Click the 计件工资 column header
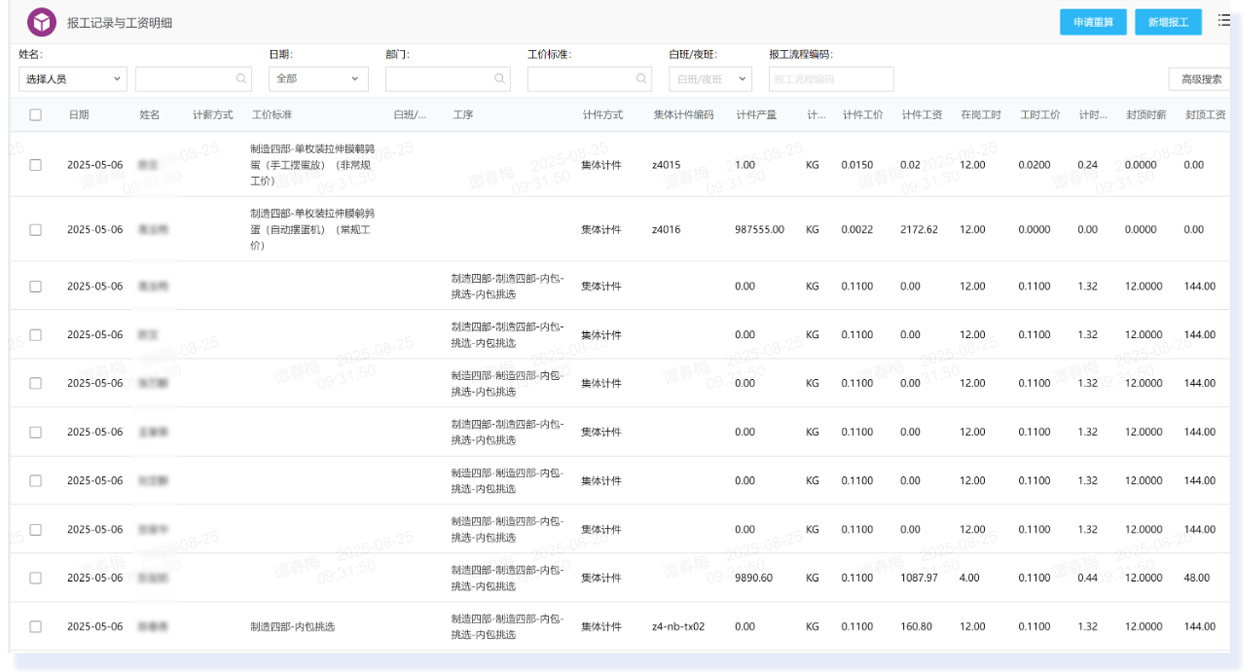Screen dimensions: 1246x672 [922, 115]
